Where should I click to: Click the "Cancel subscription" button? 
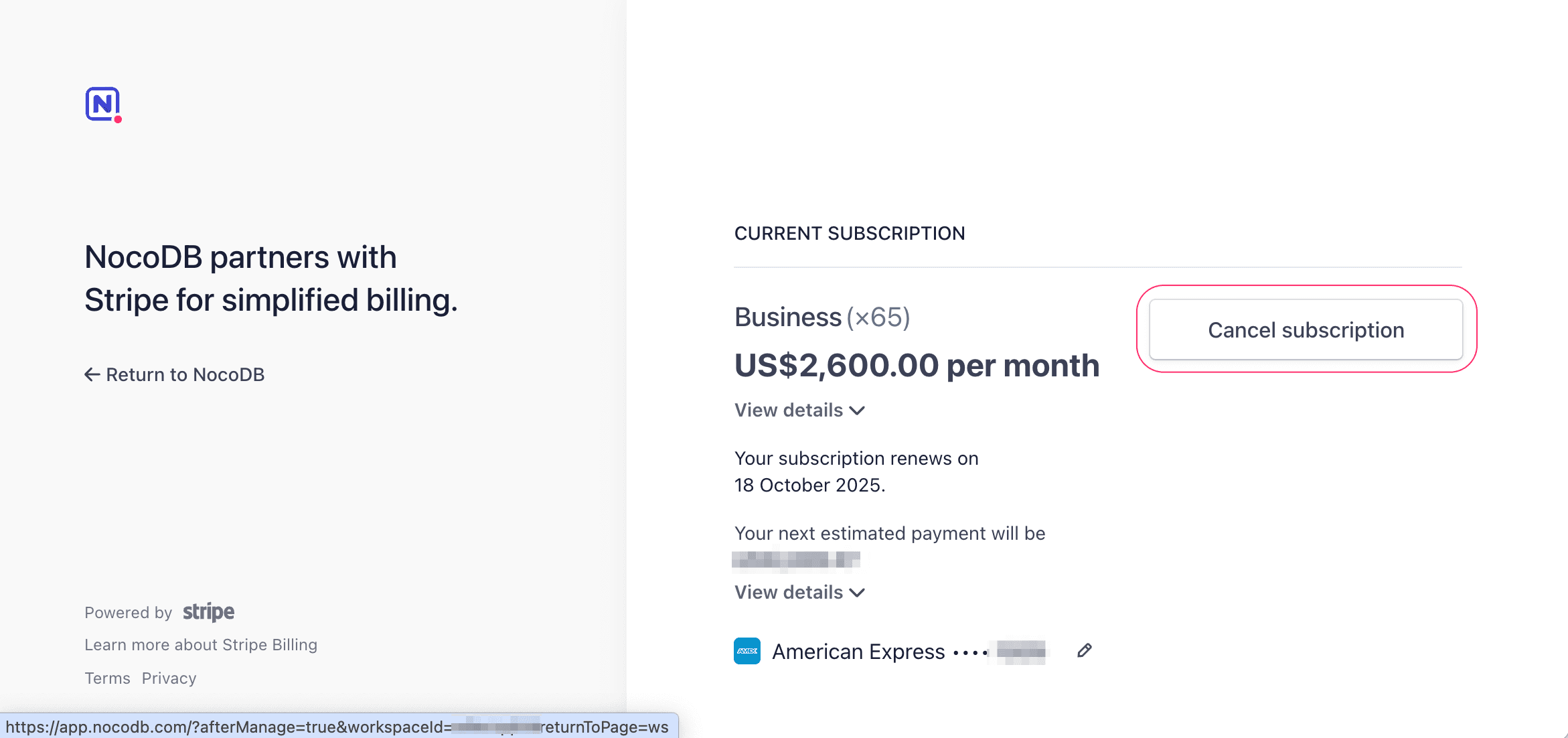tap(1306, 329)
